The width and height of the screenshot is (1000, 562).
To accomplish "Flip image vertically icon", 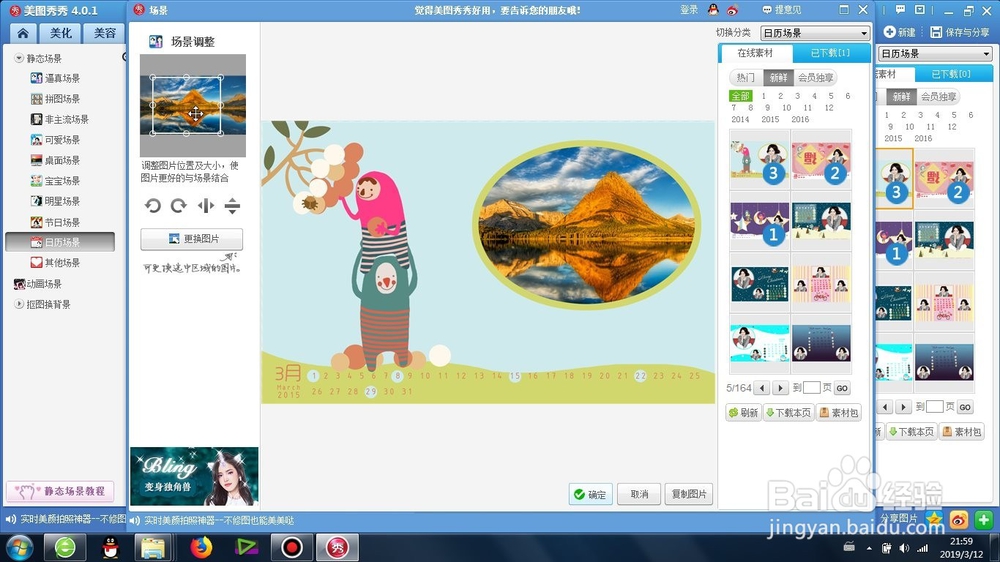I will click(232, 205).
